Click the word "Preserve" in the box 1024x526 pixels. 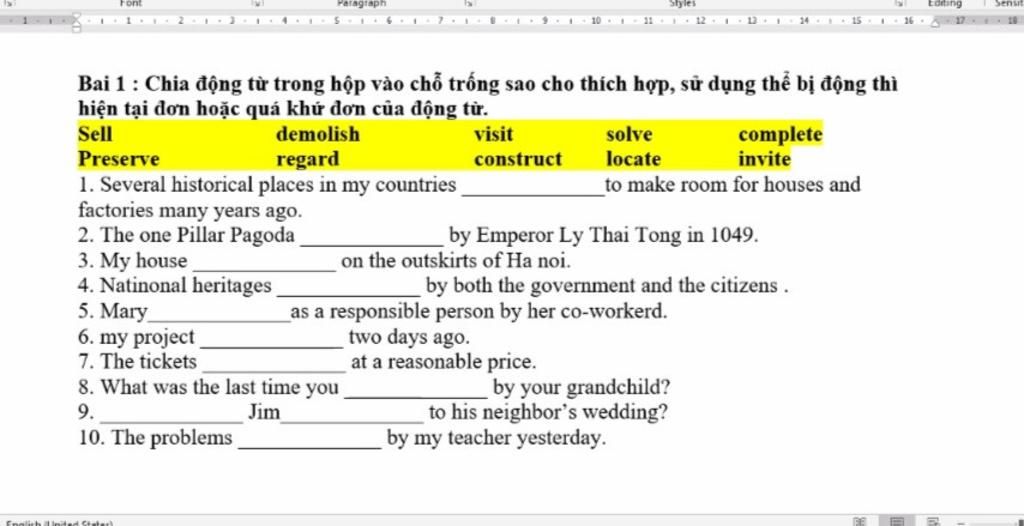tap(119, 159)
